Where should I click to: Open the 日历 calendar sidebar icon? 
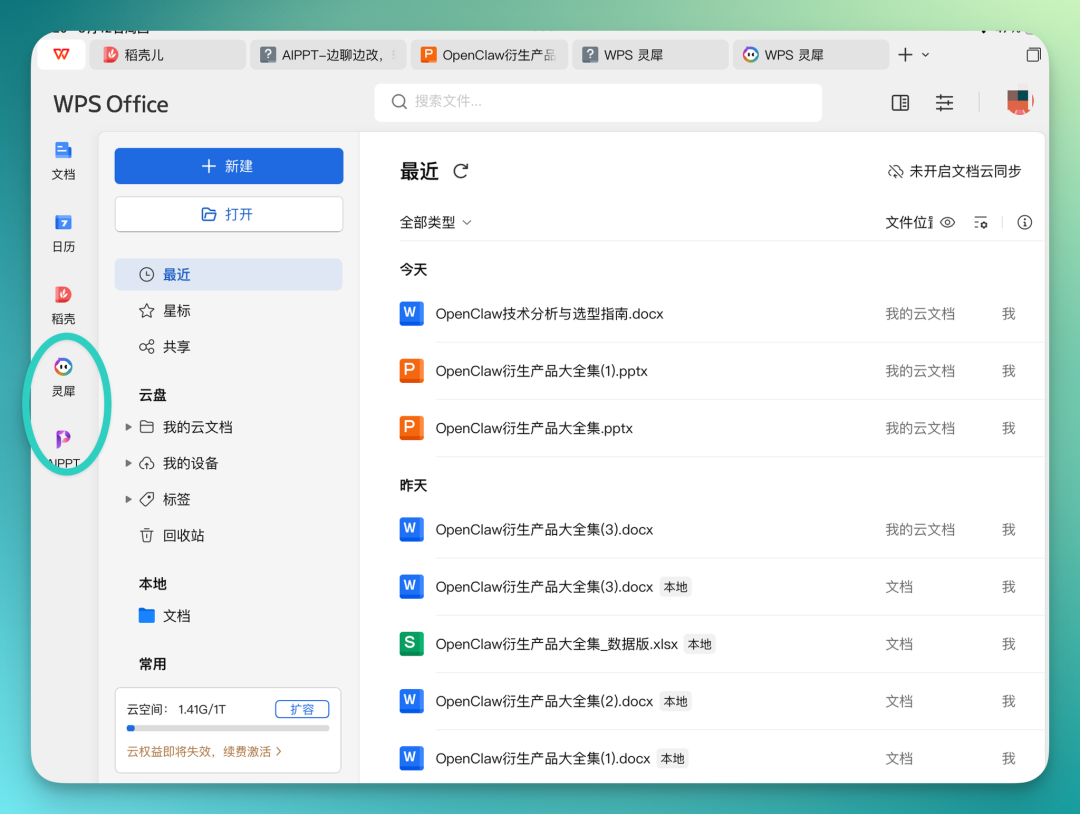(63, 222)
